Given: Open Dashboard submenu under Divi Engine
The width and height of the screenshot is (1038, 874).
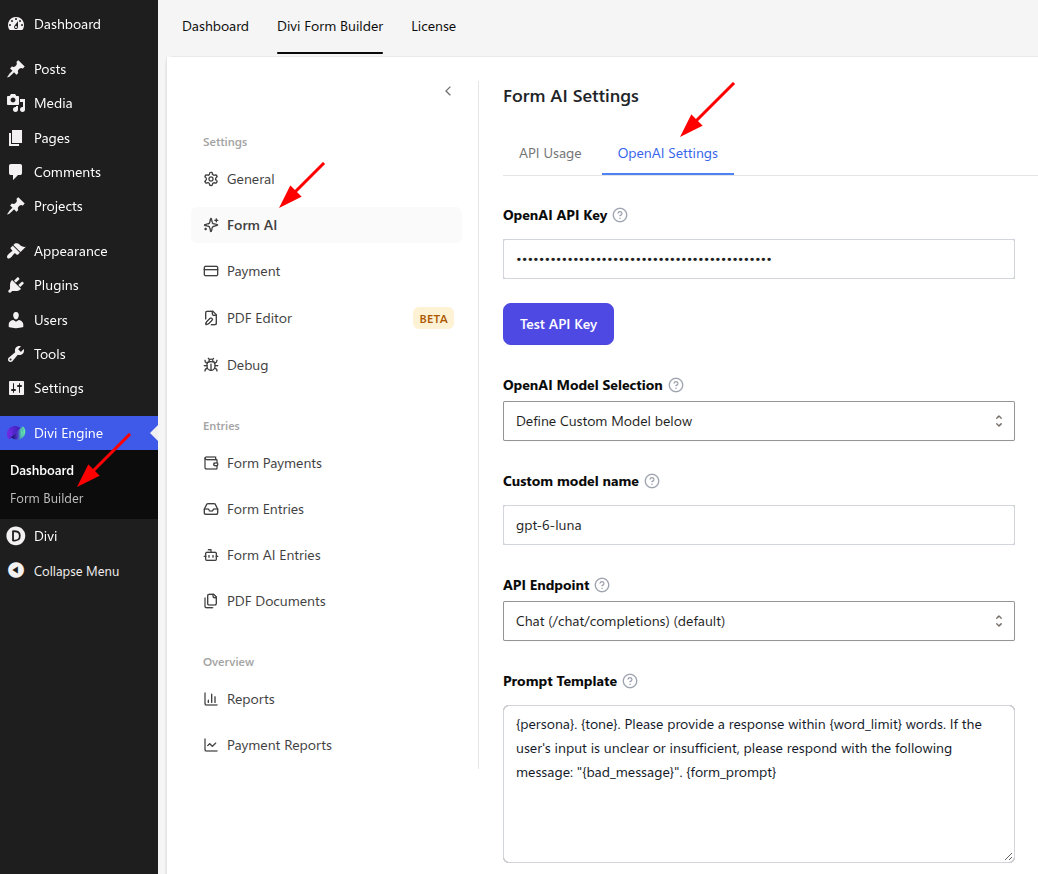Looking at the screenshot, I should [42, 470].
